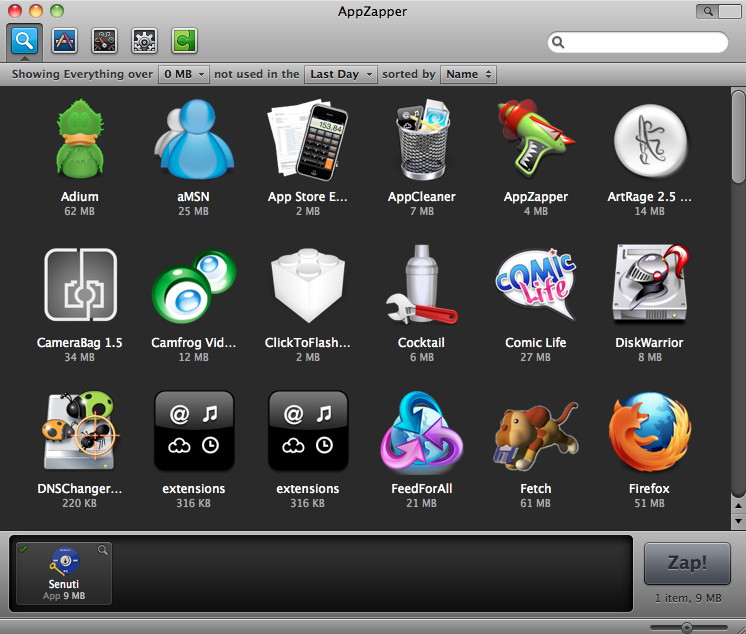The height and width of the screenshot is (634, 746).
Task: Select the first extensions icon next to DNSChanger
Action: pyautogui.click(x=194, y=431)
